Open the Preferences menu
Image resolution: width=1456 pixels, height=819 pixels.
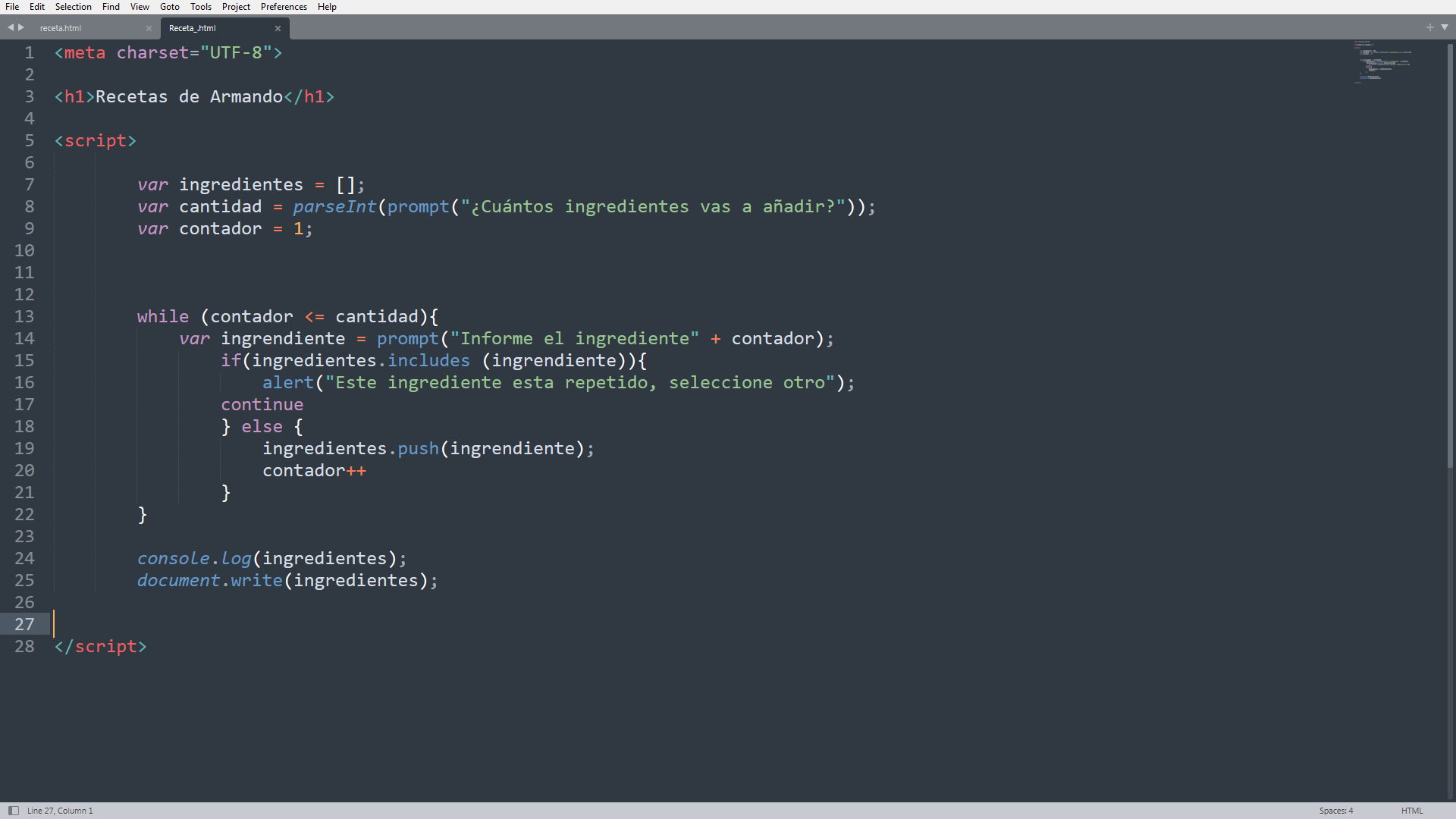284,7
